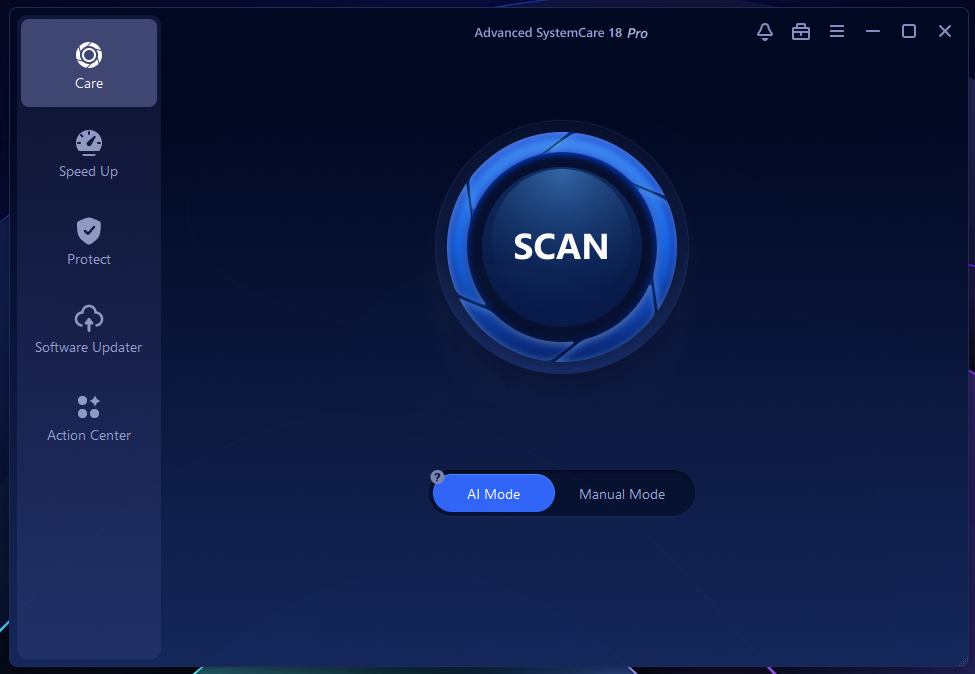Click the Protect shield icon

(x=89, y=231)
